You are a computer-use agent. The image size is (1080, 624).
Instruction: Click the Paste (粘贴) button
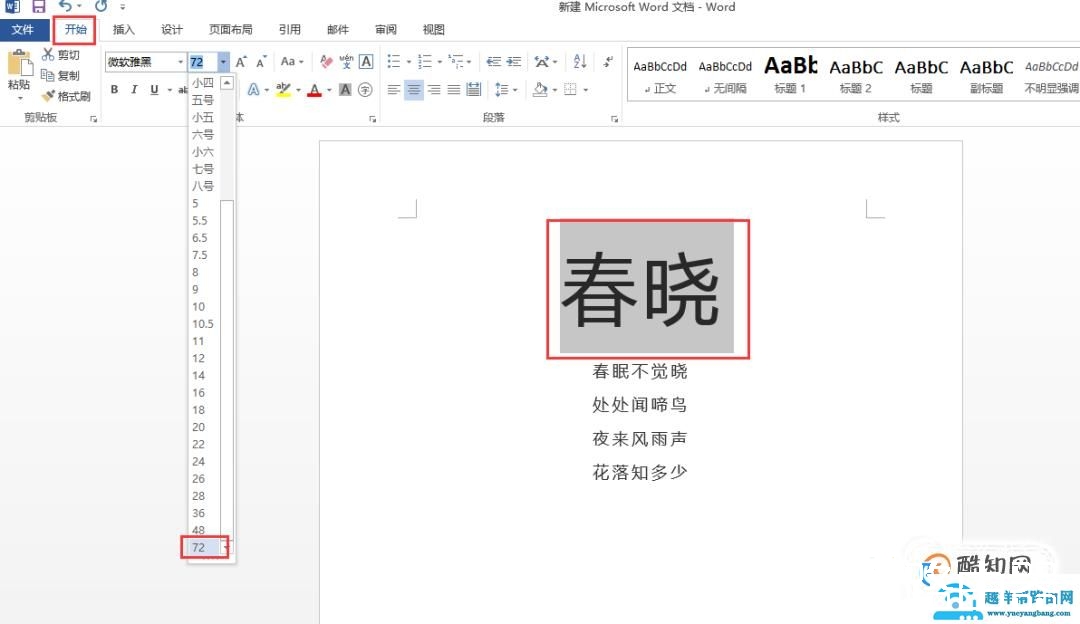pos(21,72)
